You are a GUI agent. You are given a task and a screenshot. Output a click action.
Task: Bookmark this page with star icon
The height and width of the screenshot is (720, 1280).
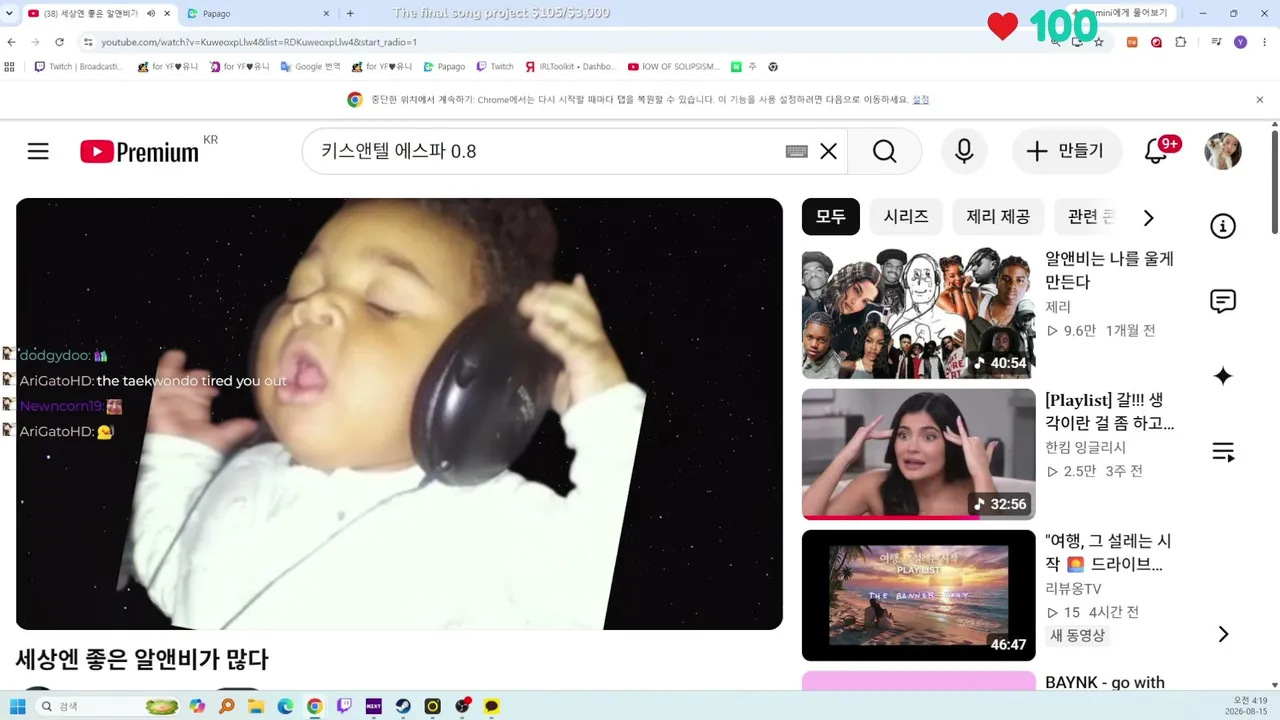click(x=1098, y=42)
